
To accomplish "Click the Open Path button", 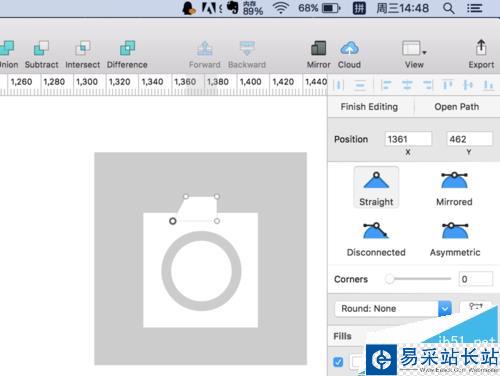I will tap(457, 107).
